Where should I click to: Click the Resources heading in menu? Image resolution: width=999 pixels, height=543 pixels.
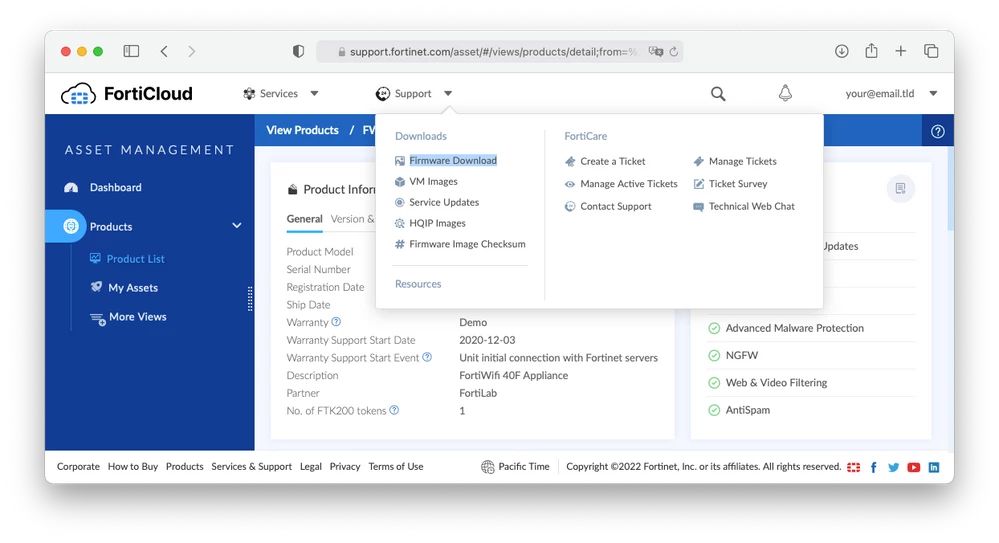(x=418, y=284)
